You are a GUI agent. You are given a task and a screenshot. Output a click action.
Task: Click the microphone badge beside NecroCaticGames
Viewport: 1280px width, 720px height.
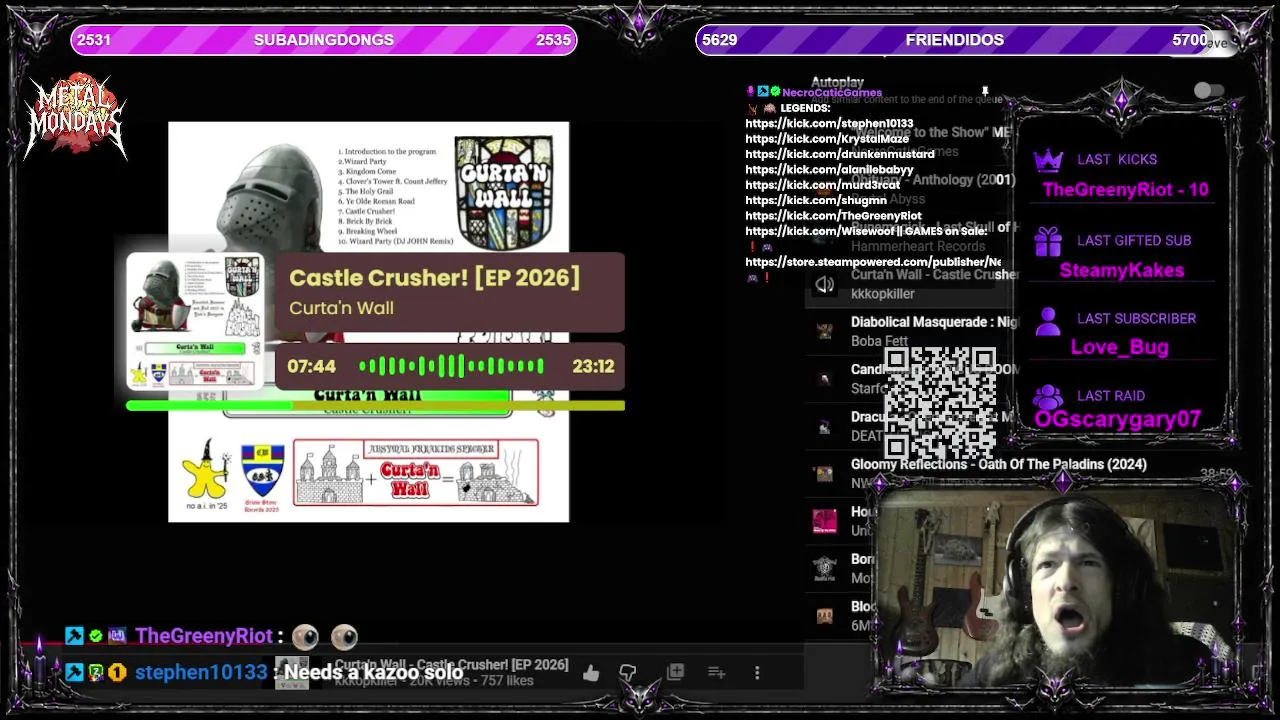[751, 92]
